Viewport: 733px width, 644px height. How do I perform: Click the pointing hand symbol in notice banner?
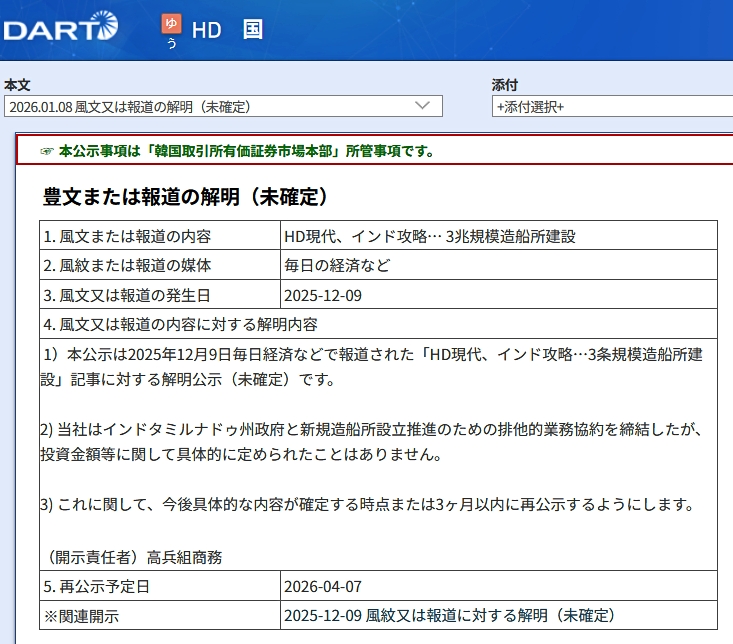click(x=46, y=151)
